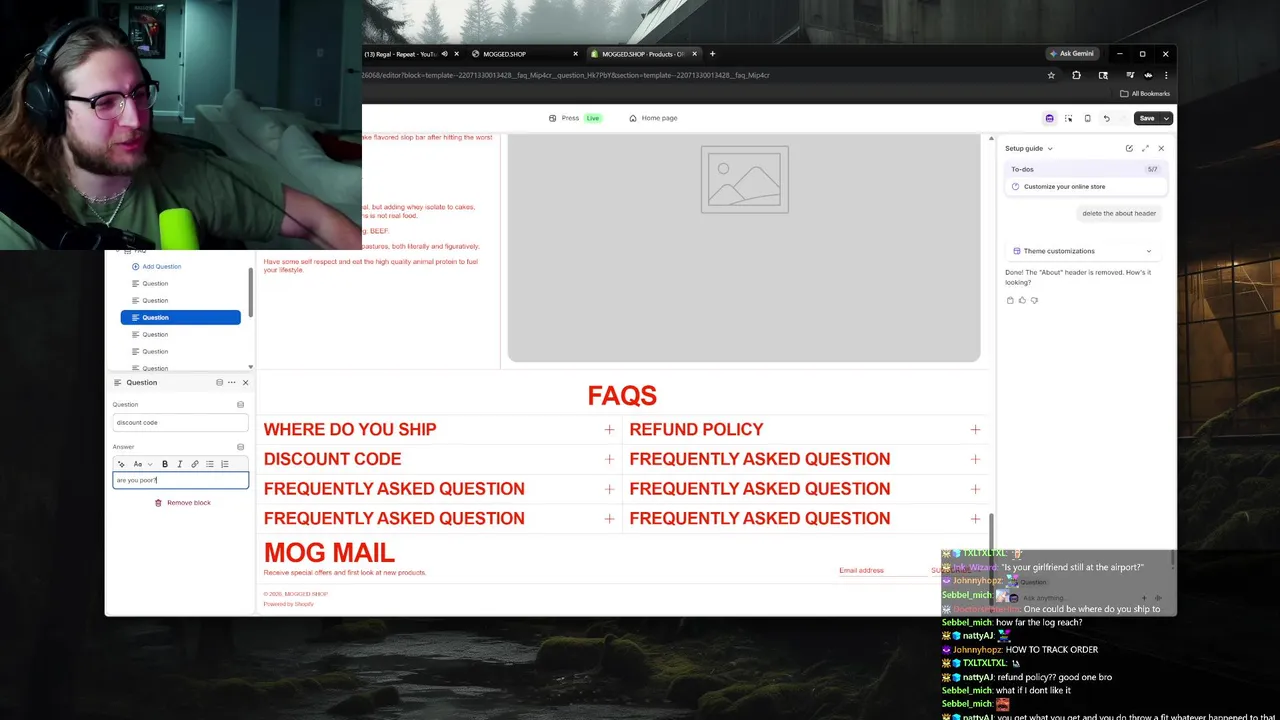Viewport: 1280px width, 720px height.
Task: Switch to the first MOGGED.SHOP browser tab
Action: coord(524,54)
